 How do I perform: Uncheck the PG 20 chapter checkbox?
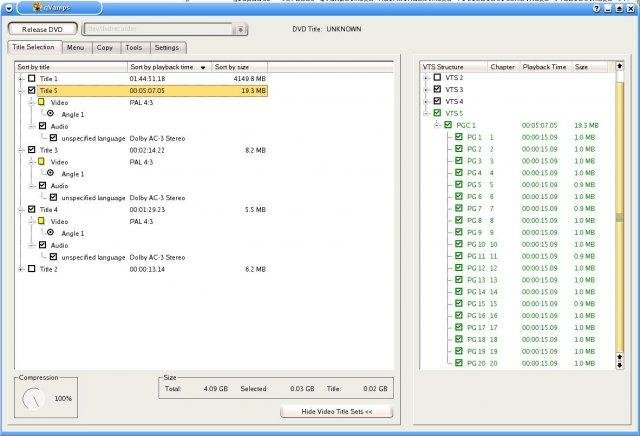coord(459,363)
